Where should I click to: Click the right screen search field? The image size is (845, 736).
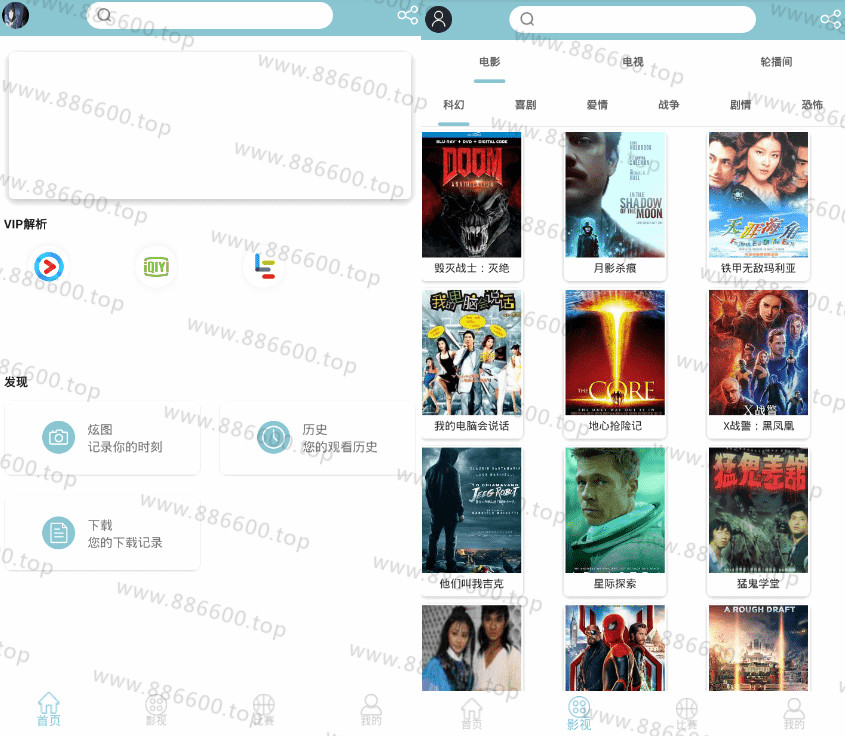(x=632, y=19)
